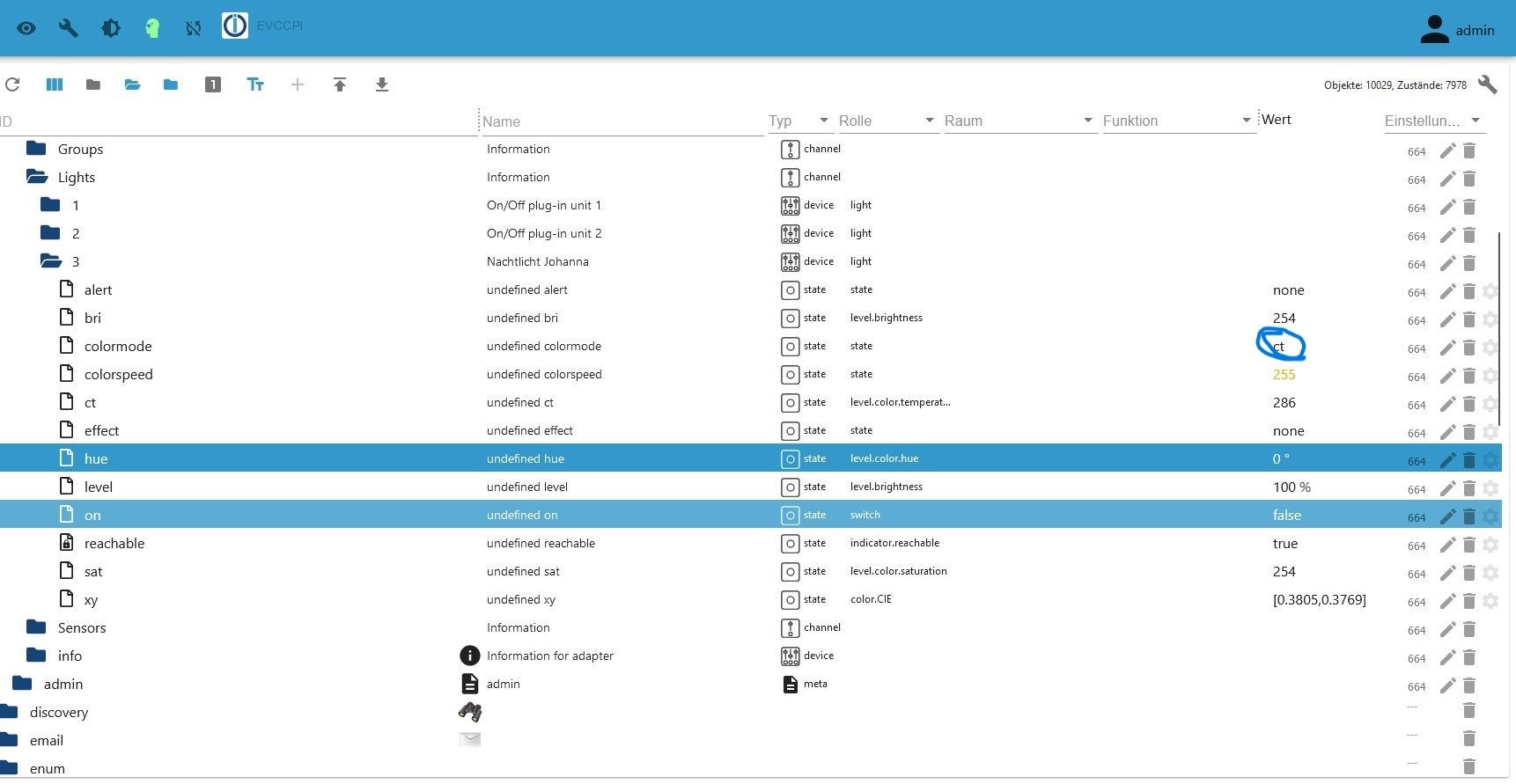Open custom settings gear for 'sat' row
Viewport: 1516px width, 784px height.
1490,573
